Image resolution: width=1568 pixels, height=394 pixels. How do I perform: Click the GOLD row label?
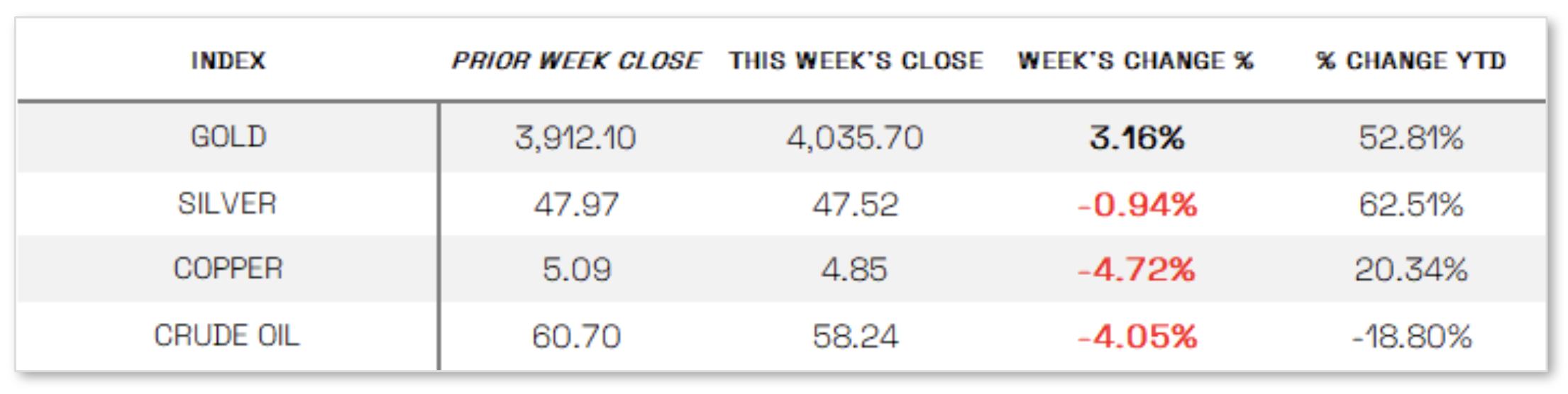228,137
